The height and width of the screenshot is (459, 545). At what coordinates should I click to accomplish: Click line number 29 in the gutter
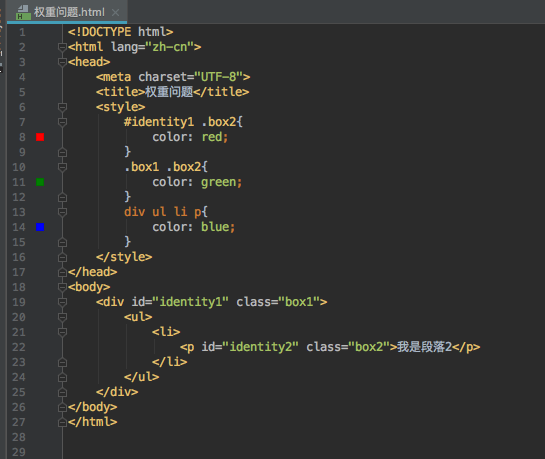(19, 452)
